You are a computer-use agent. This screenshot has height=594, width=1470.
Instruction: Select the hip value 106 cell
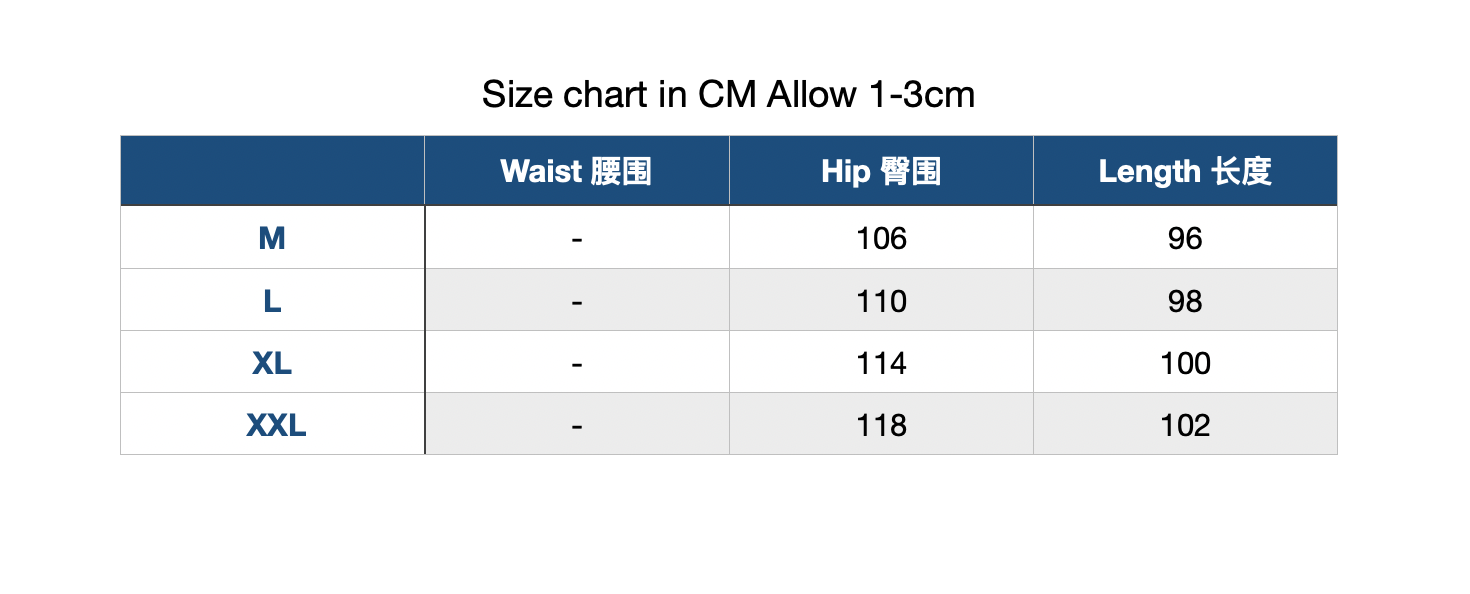coord(881,238)
